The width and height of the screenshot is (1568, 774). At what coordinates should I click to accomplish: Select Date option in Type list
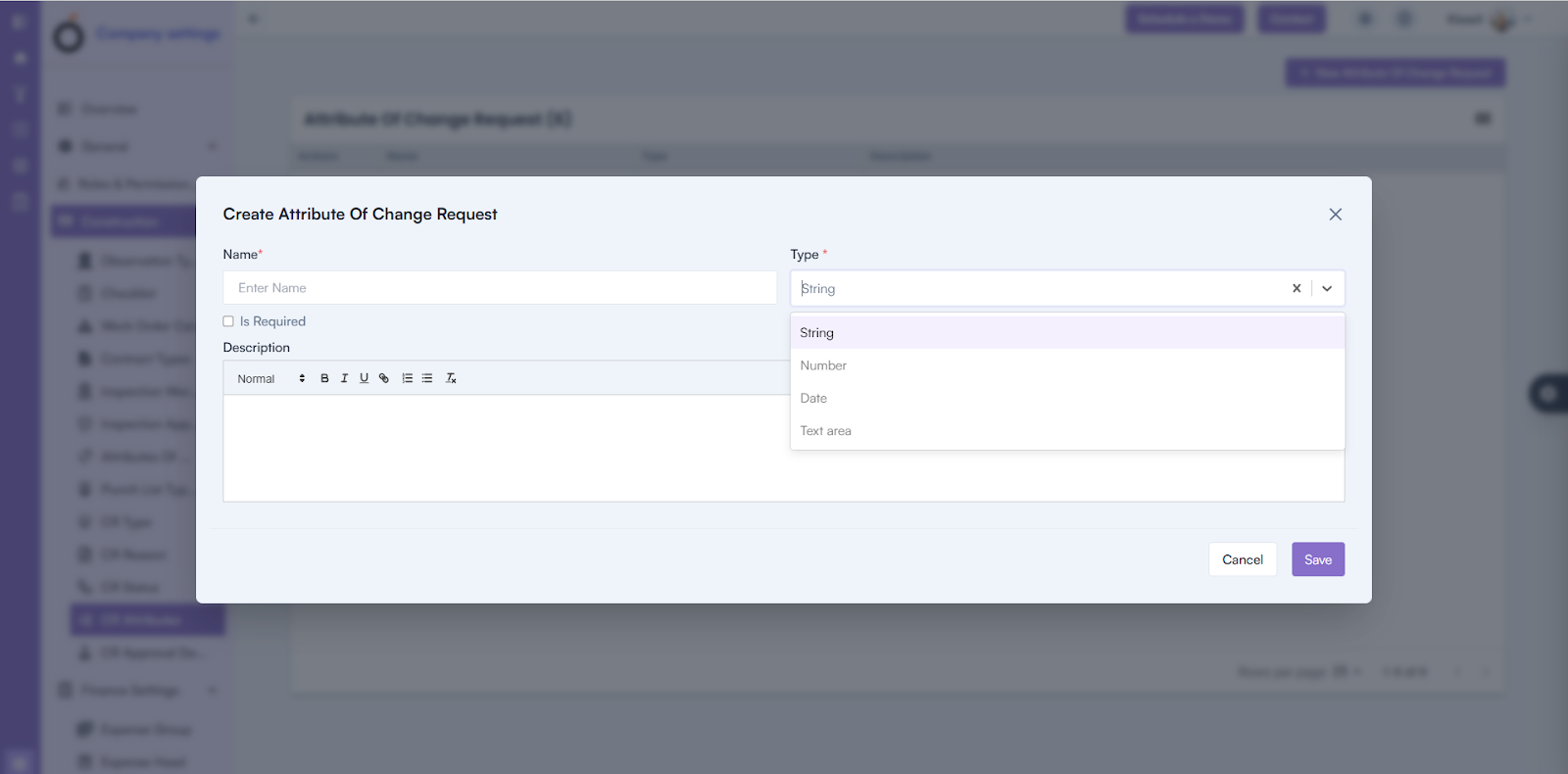click(x=1067, y=398)
